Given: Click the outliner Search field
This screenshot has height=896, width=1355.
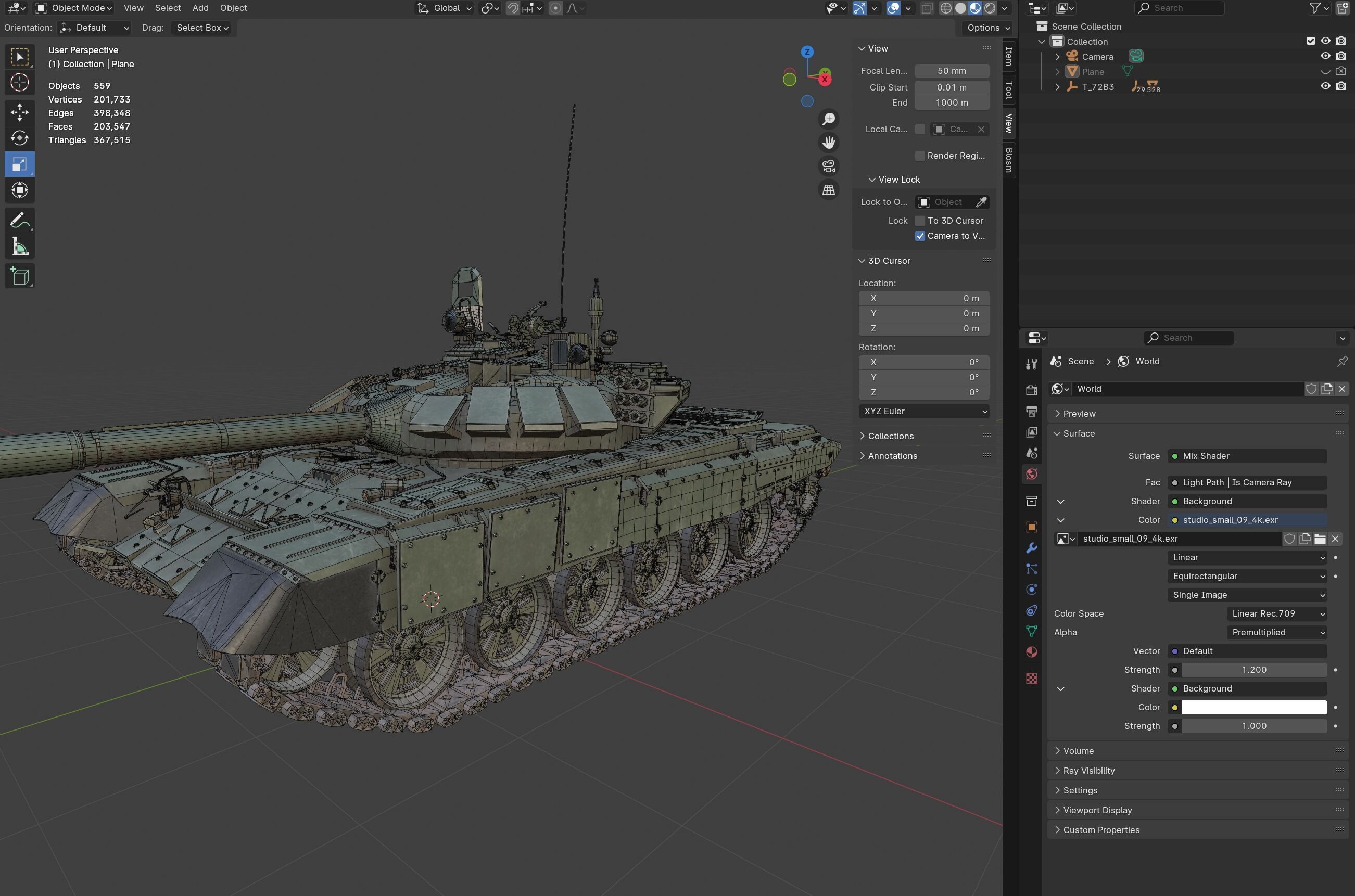Looking at the screenshot, I should pos(1179,8).
